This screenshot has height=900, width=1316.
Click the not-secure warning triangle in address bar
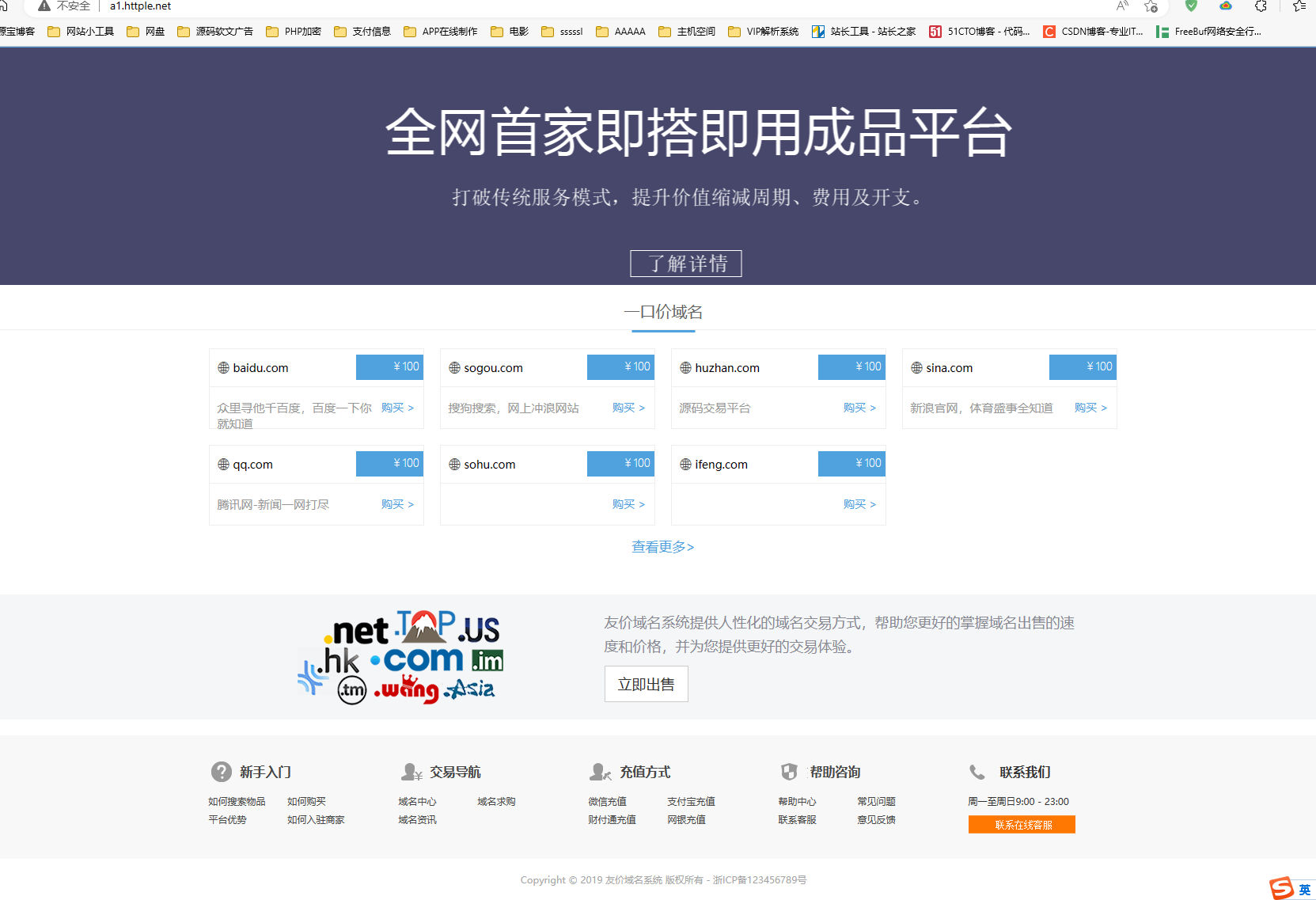[44, 6]
